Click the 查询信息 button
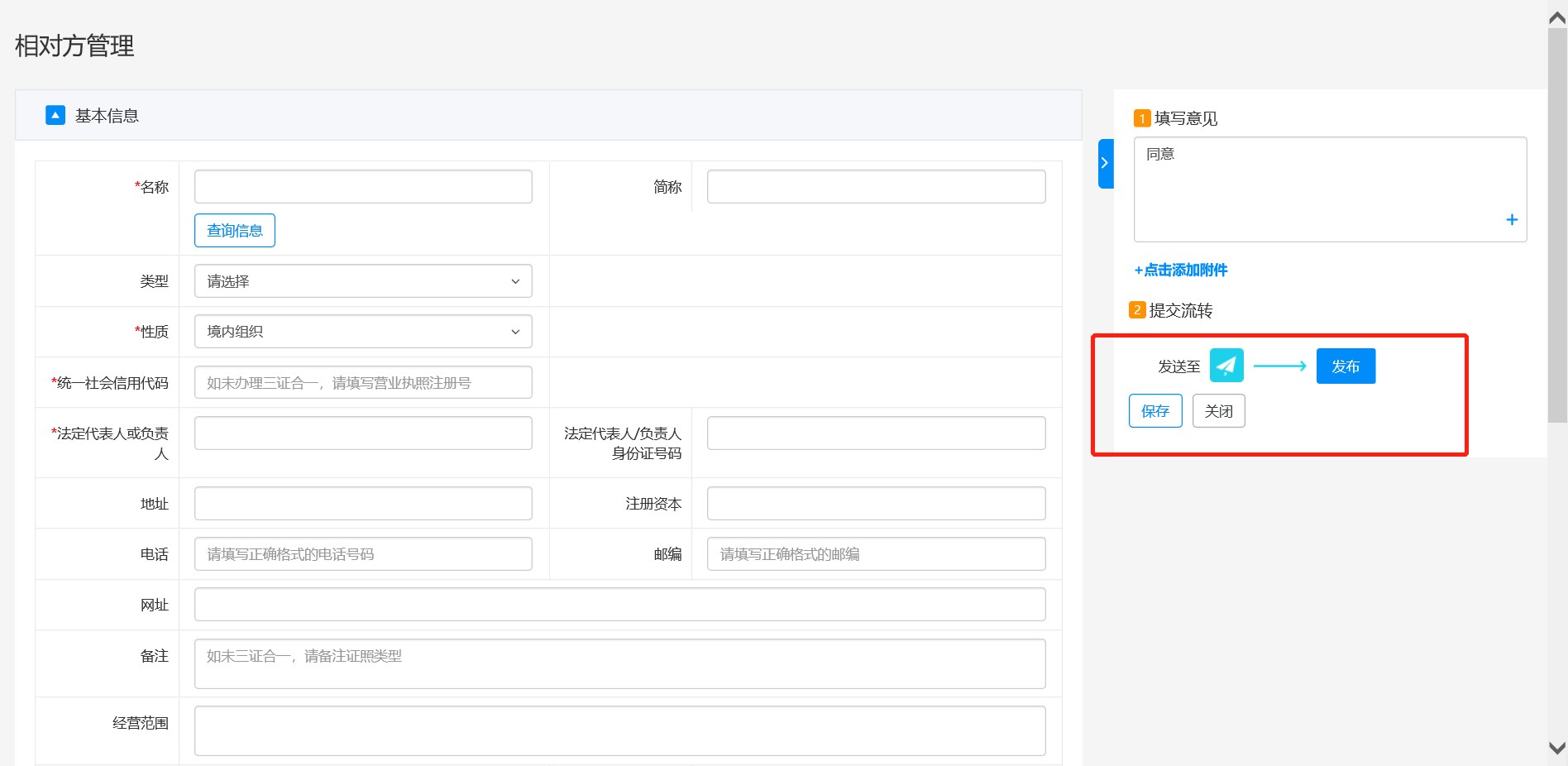The width and height of the screenshot is (1568, 766). pyautogui.click(x=235, y=231)
